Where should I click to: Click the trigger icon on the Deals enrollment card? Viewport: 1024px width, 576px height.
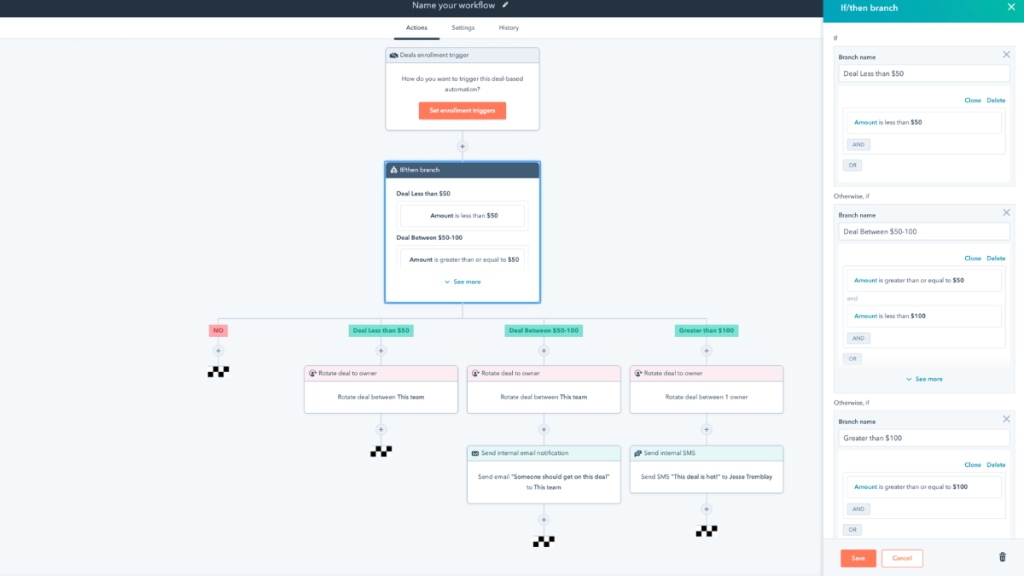394,53
